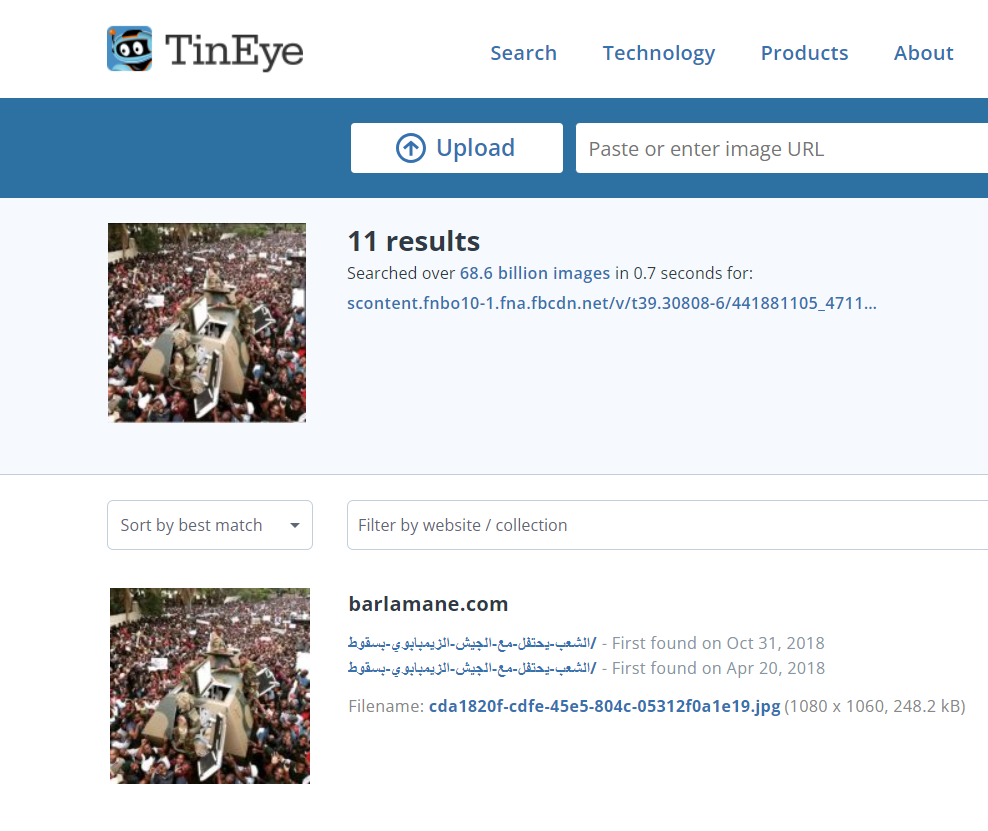
Task: Open the cda1820f filename .jpg link
Action: (604, 706)
